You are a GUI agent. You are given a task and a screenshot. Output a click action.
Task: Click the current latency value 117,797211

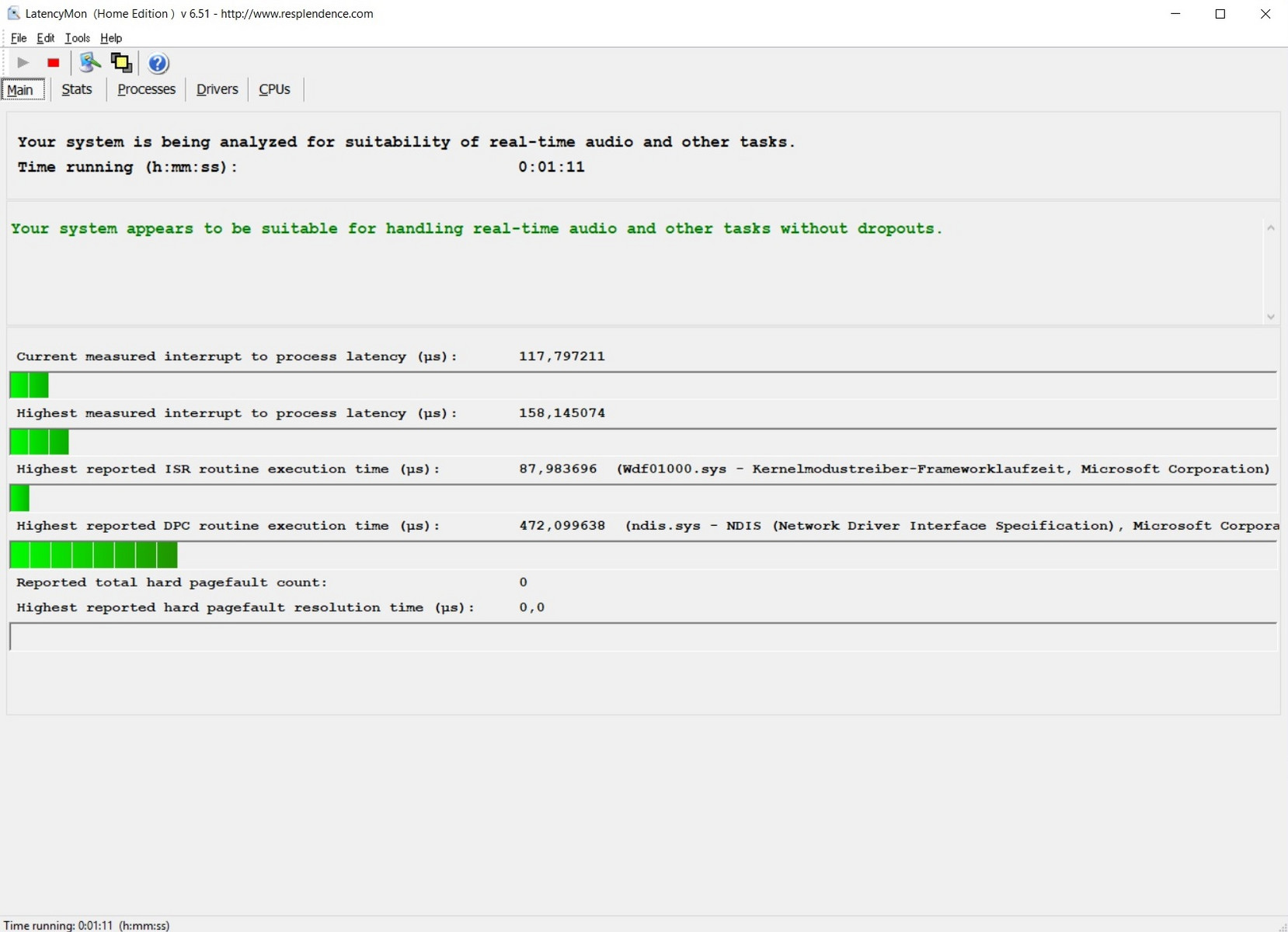(x=562, y=356)
